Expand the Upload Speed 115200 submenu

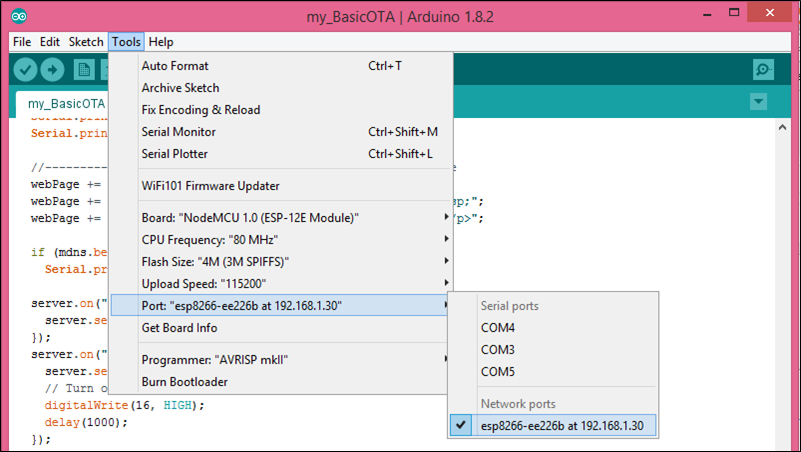coord(280,284)
